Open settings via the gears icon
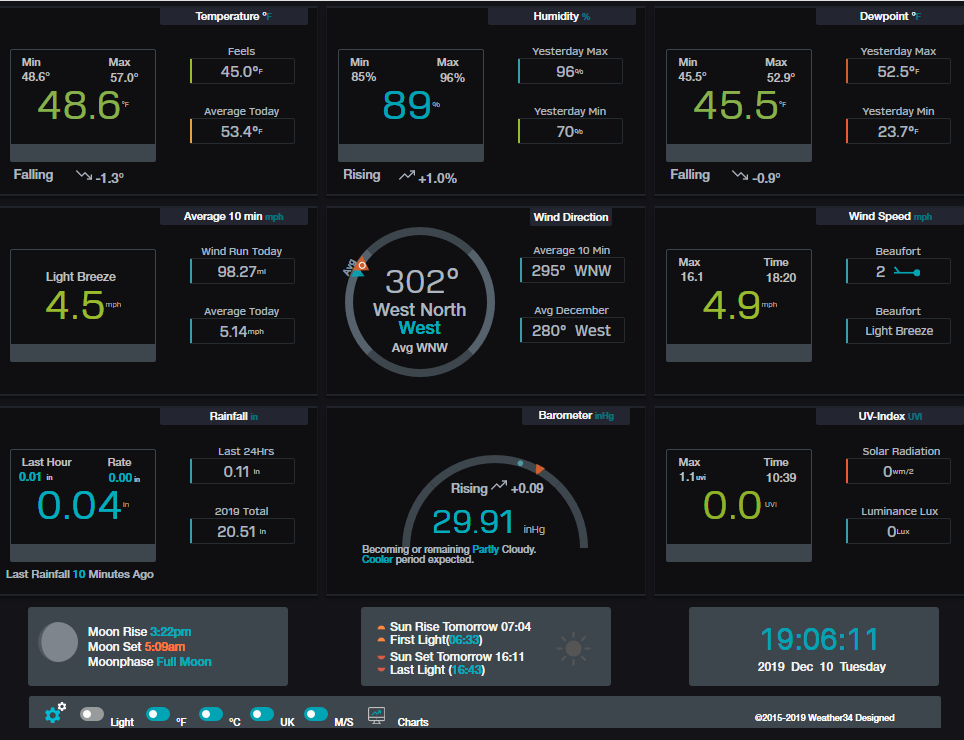Image resolution: width=964 pixels, height=740 pixels. [55, 712]
